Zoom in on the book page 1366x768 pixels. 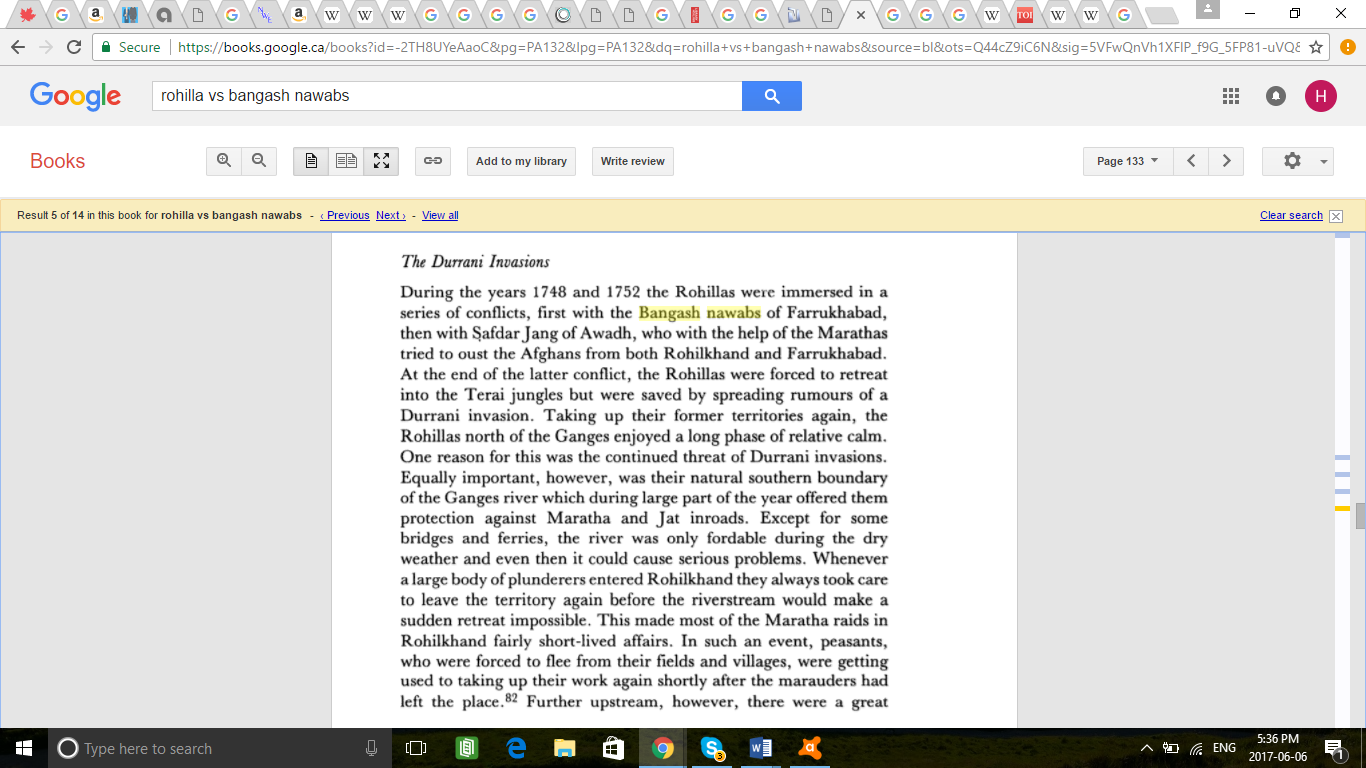(224, 161)
